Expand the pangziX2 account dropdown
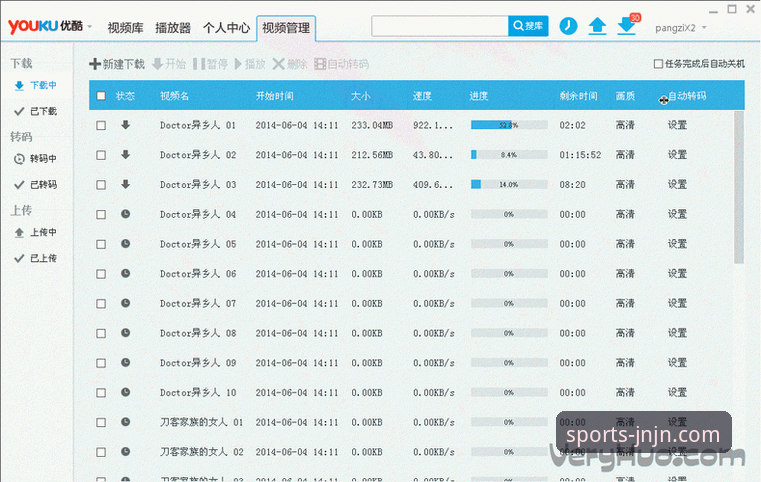Viewport: 761px width, 482px height. click(704, 28)
